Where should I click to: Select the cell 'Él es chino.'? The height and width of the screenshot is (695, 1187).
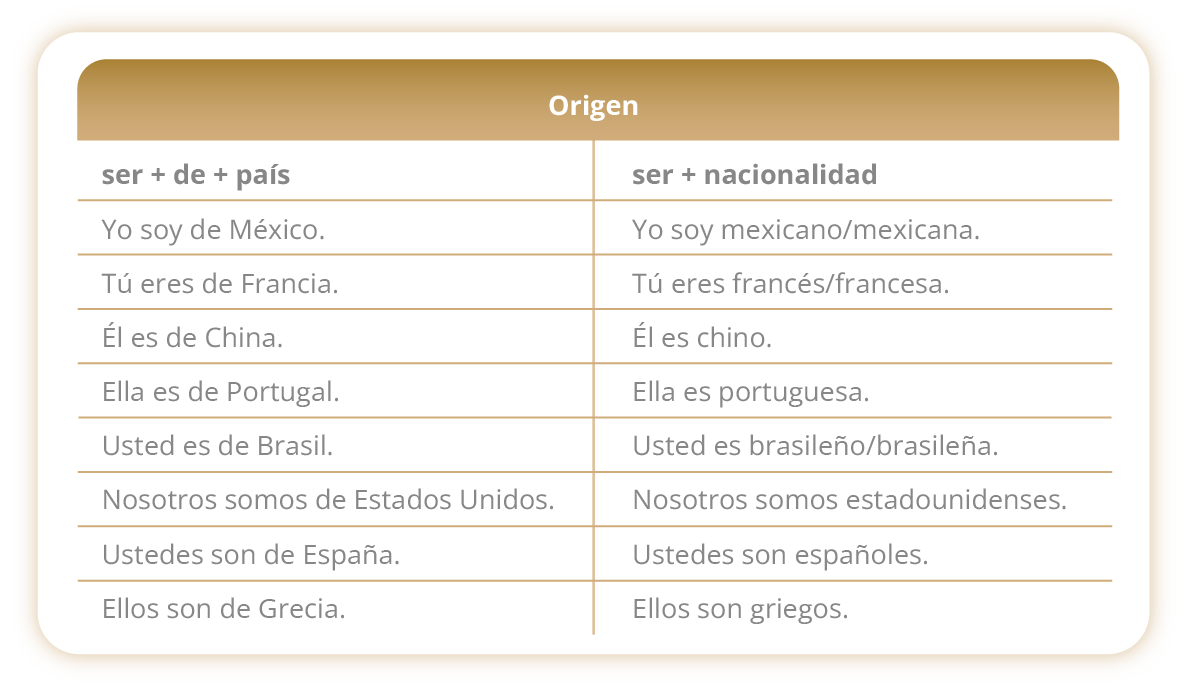[x=703, y=337]
